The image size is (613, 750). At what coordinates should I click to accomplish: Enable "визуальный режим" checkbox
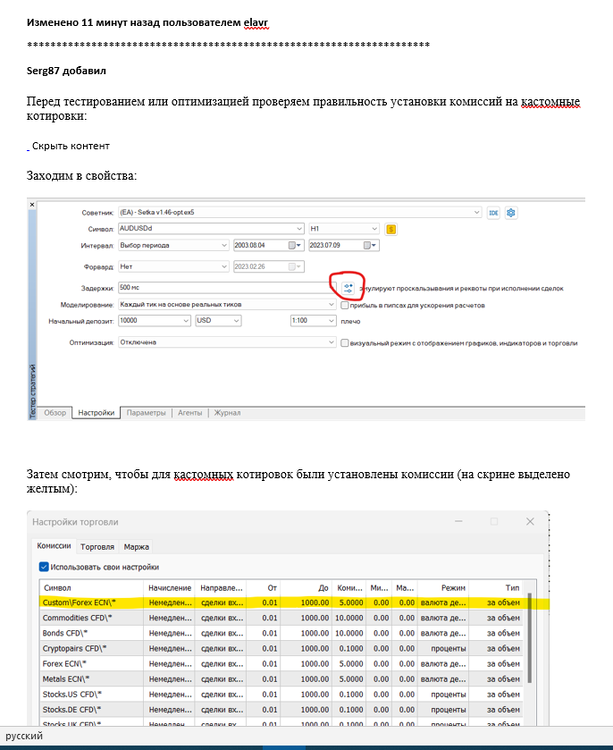(344, 343)
